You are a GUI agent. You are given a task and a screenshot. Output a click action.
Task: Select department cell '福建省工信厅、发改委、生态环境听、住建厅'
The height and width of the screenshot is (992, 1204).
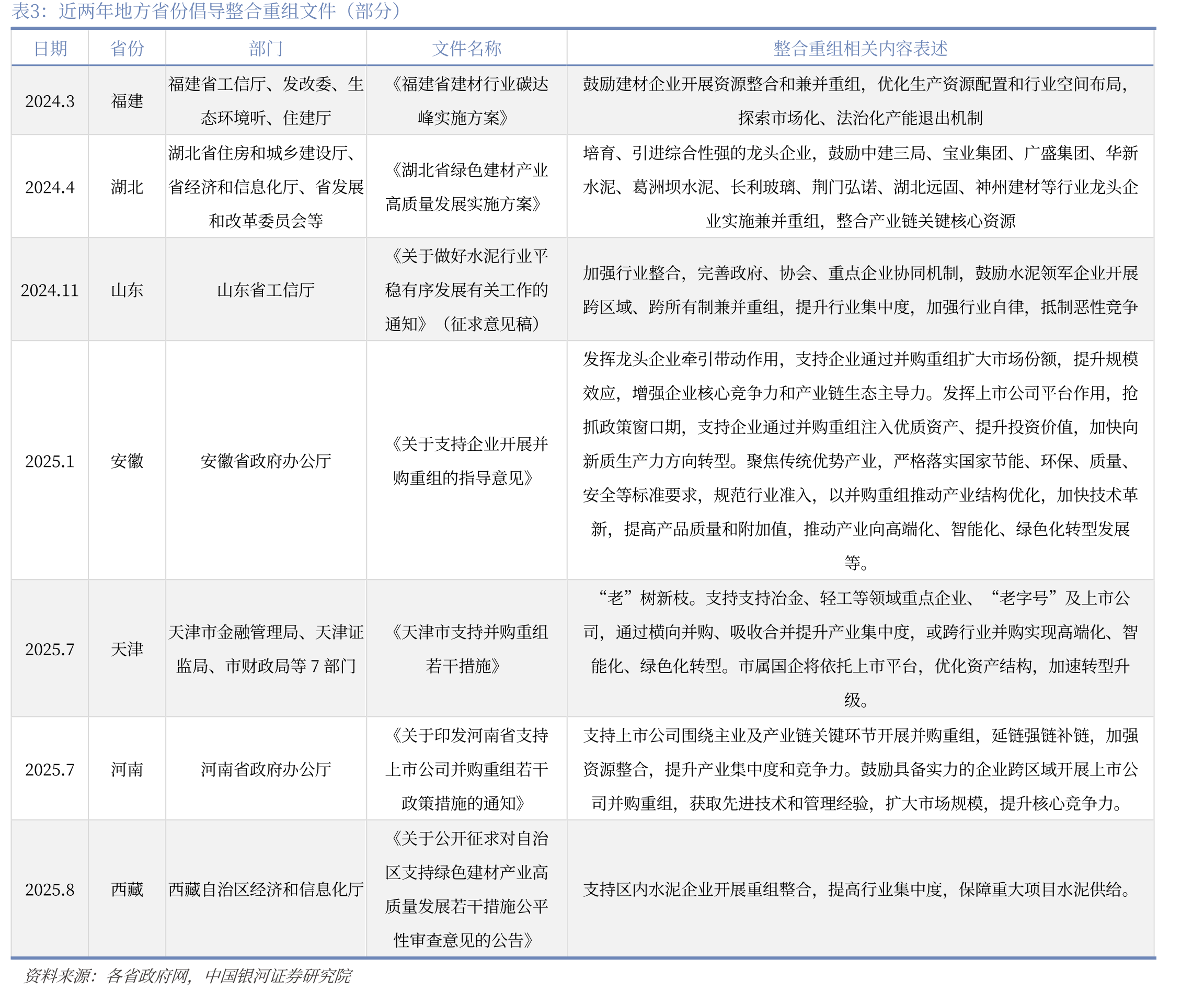pyautogui.click(x=266, y=101)
